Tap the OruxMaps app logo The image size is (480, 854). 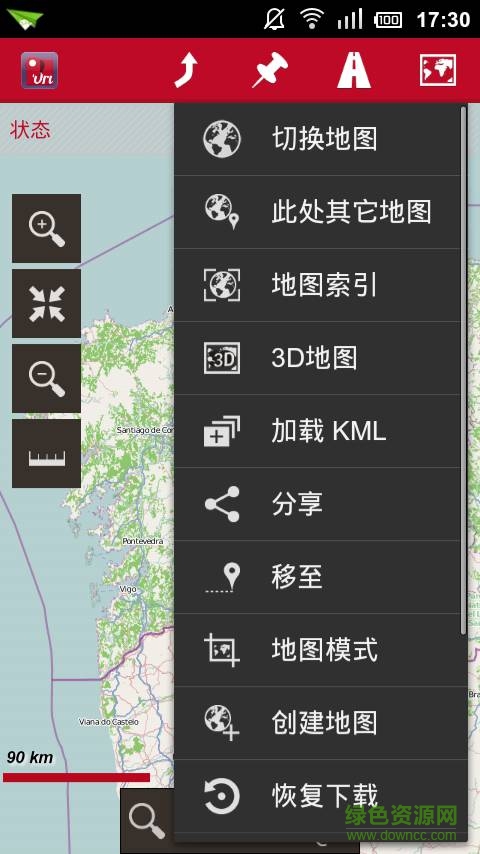coord(40,70)
